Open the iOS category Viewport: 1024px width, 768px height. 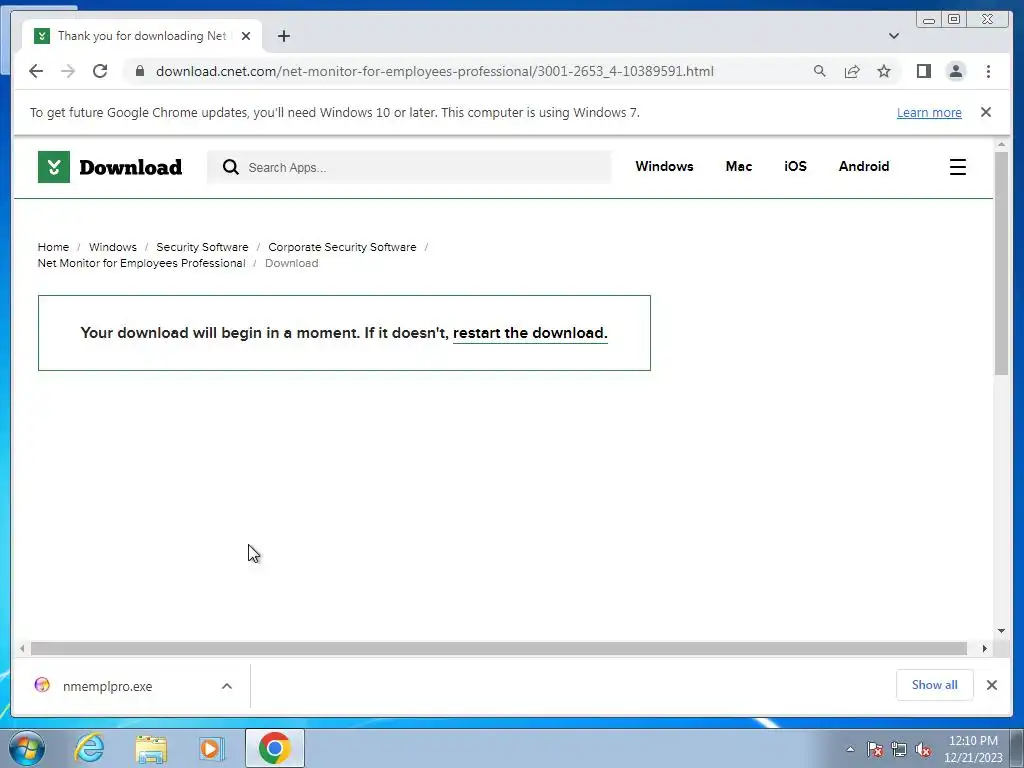click(x=795, y=167)
